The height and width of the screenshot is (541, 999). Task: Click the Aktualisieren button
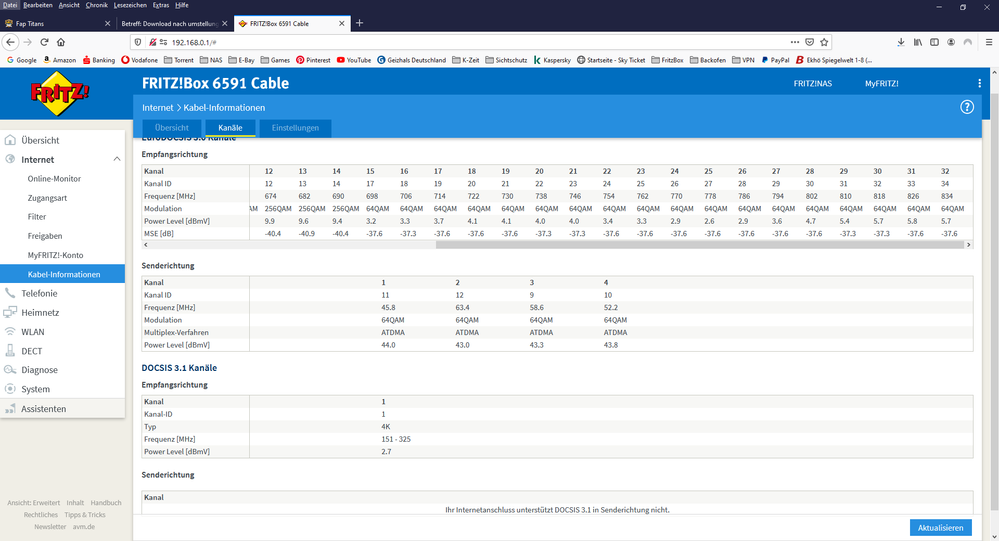pyautogui.click(x=940, y=528)
